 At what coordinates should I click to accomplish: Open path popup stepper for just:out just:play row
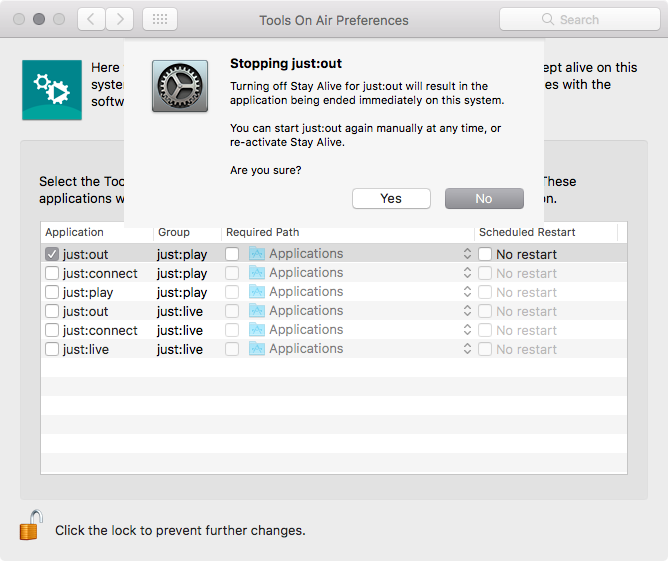(x=467, y=253)
